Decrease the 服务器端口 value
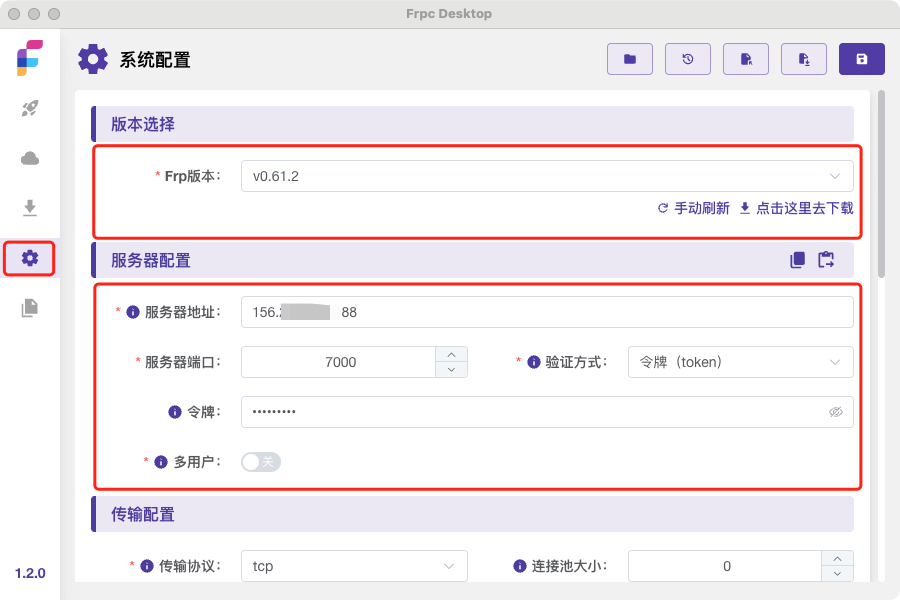The height and width of the screenshot is (600, 900). (452, 370)
